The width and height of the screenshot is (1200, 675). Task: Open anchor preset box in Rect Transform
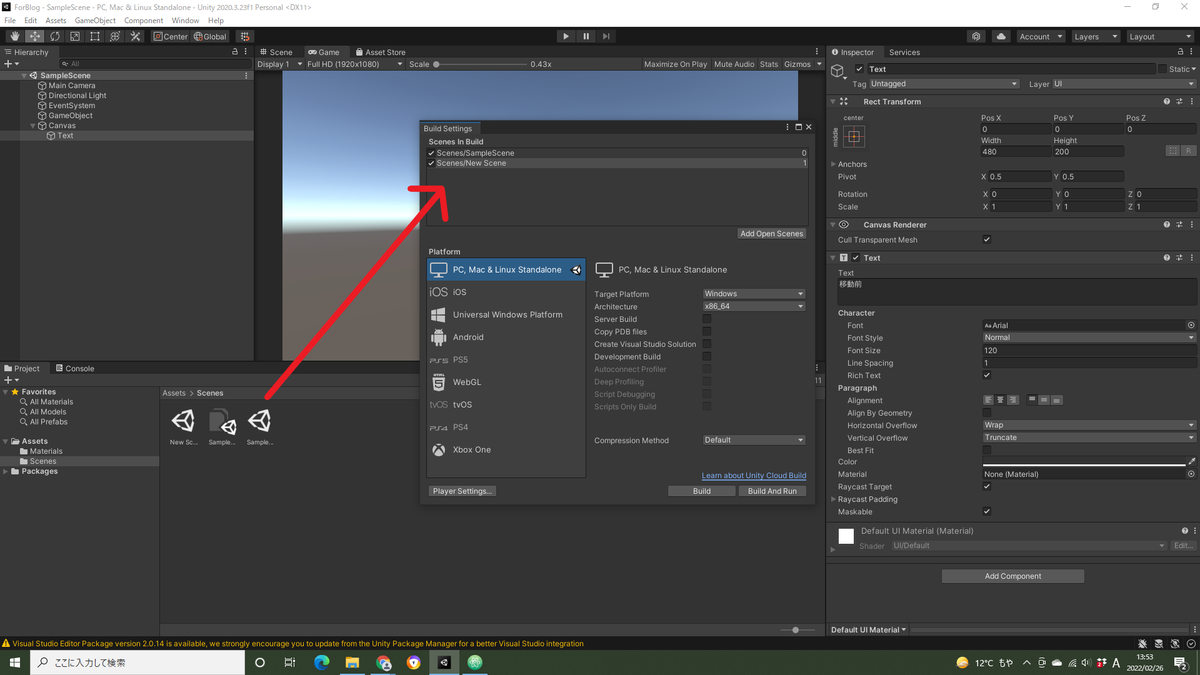pyautogui.click(x=854, y=136)
